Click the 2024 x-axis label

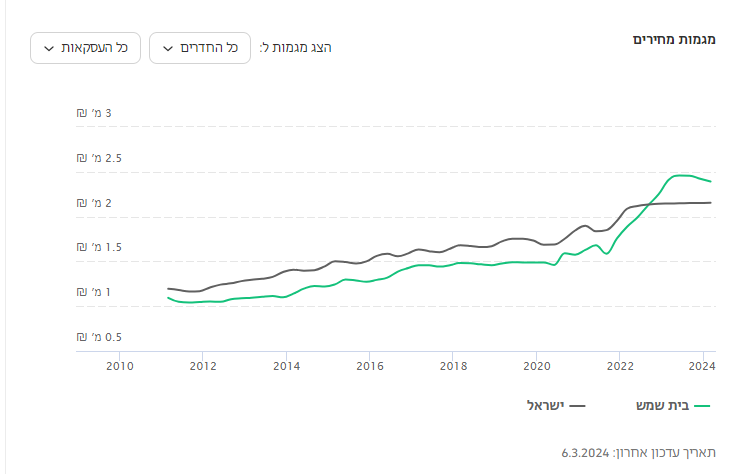(703, 366)
